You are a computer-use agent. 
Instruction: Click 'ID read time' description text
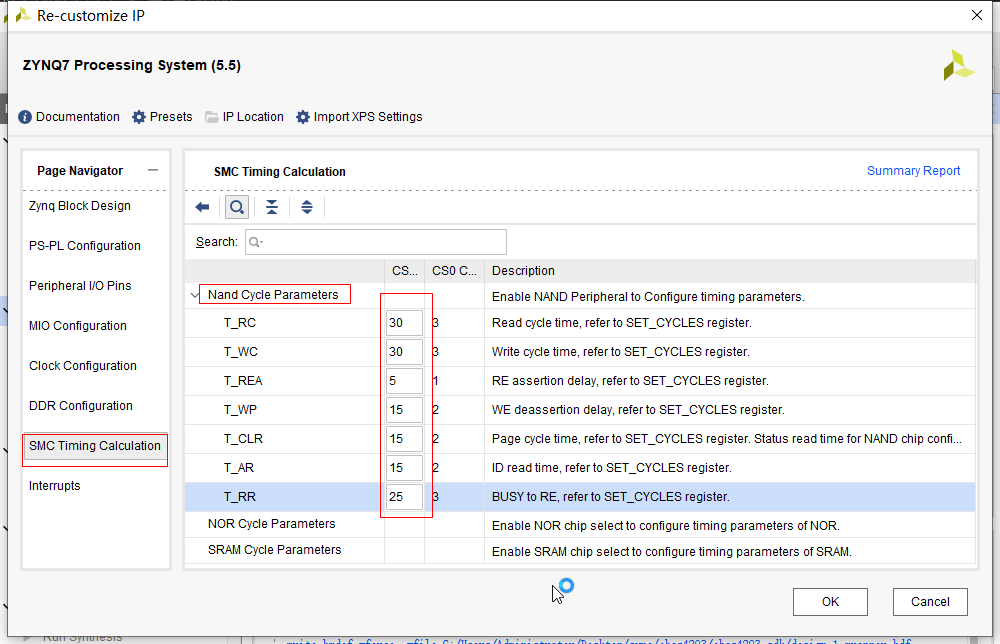(x=612, y=468)
